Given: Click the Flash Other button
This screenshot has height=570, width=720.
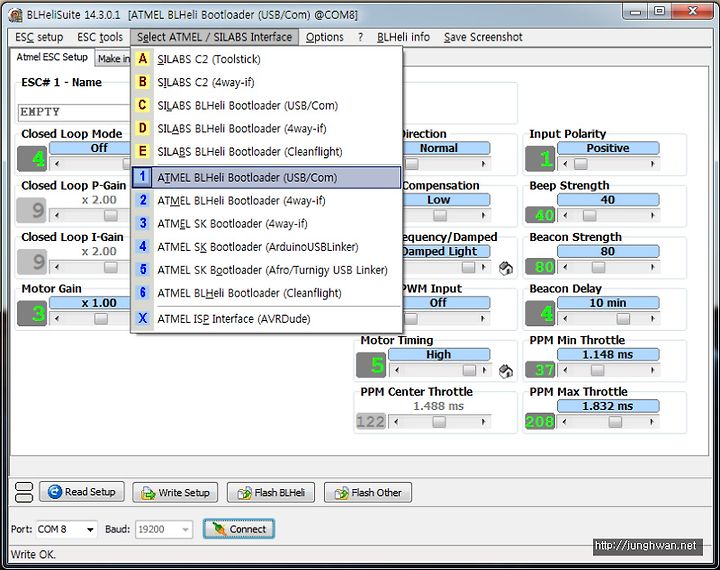Looking at the screenshot, I should point(368,493).
